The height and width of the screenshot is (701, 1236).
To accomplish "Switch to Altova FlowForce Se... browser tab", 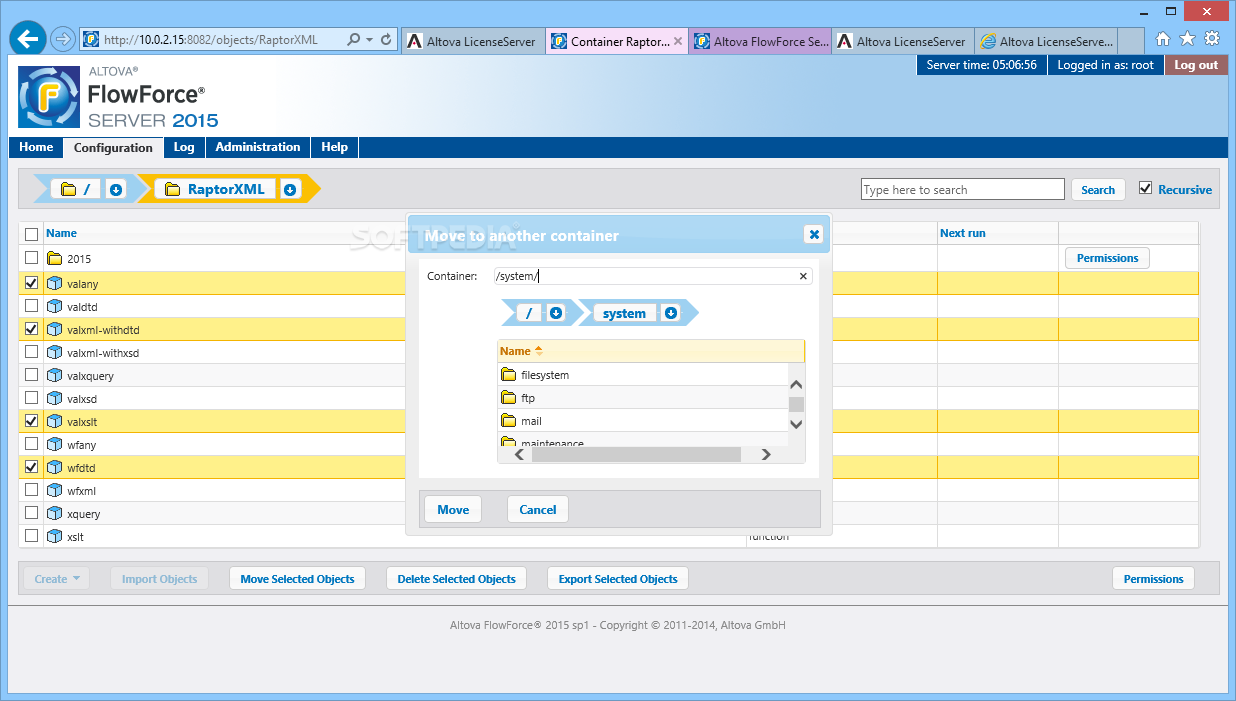I will point(760,41).
